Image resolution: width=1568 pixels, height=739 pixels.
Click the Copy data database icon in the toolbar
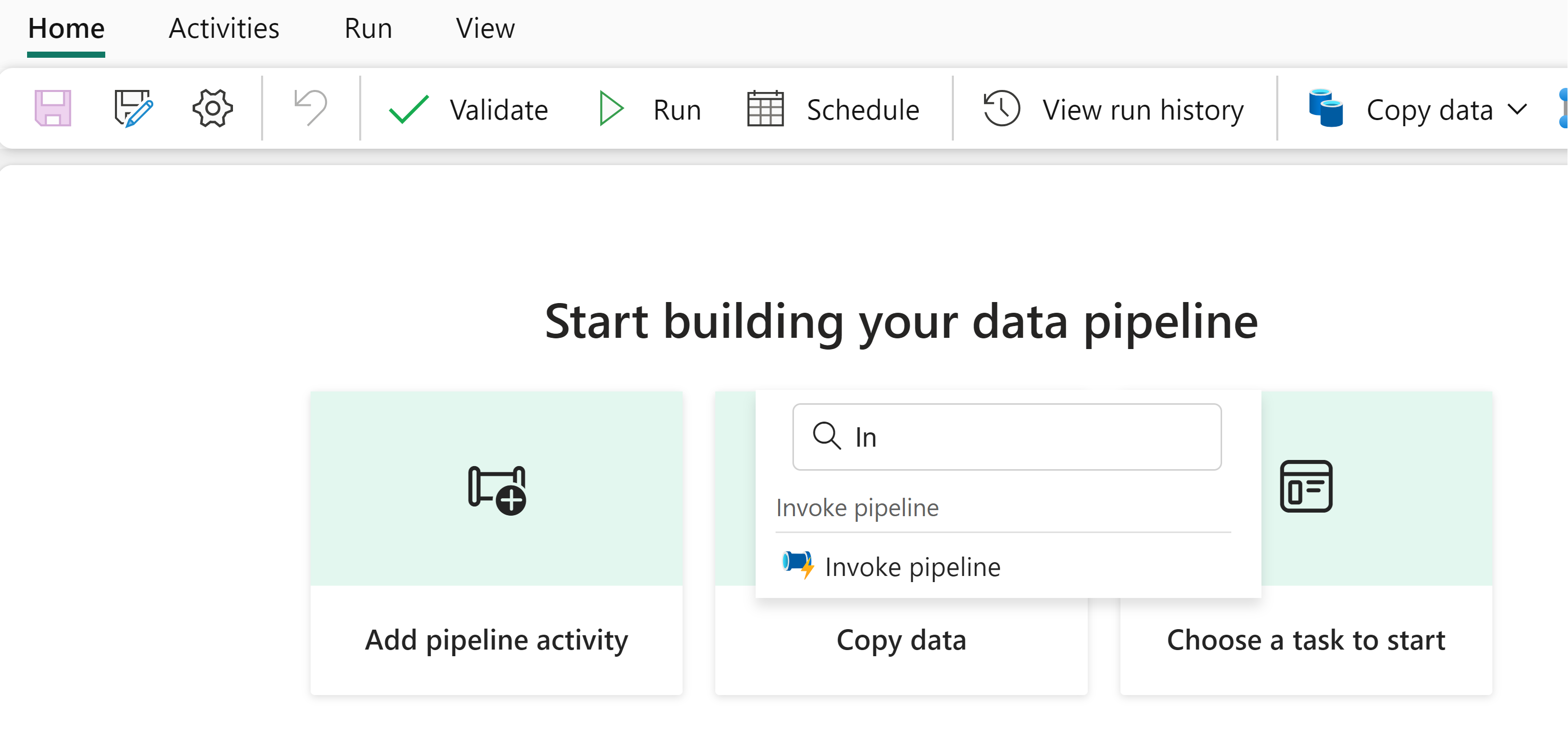coord(1326,109)
